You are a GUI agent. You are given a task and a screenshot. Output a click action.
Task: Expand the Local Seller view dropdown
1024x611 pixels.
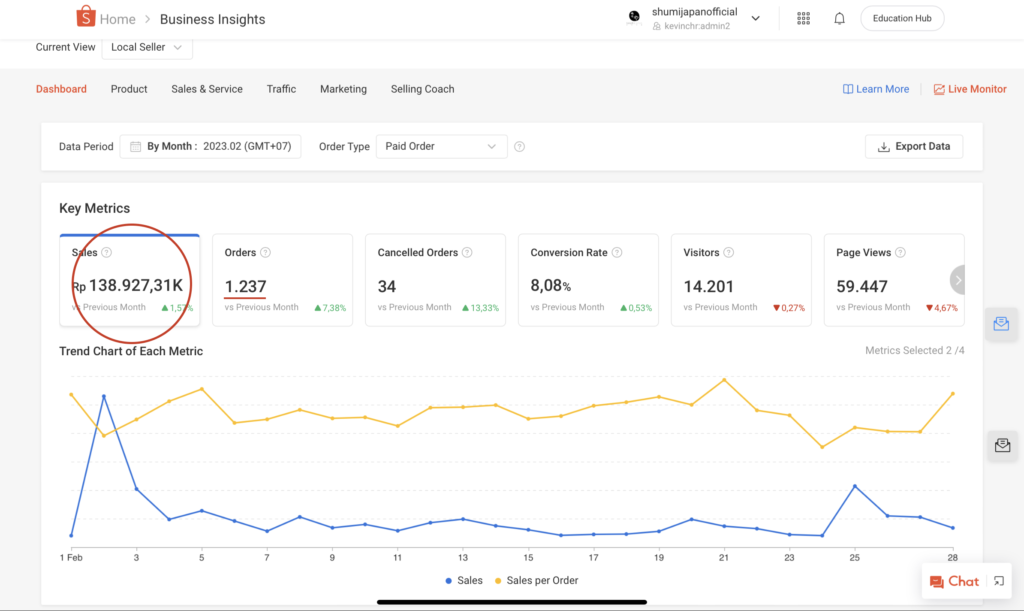pos(147,47)
